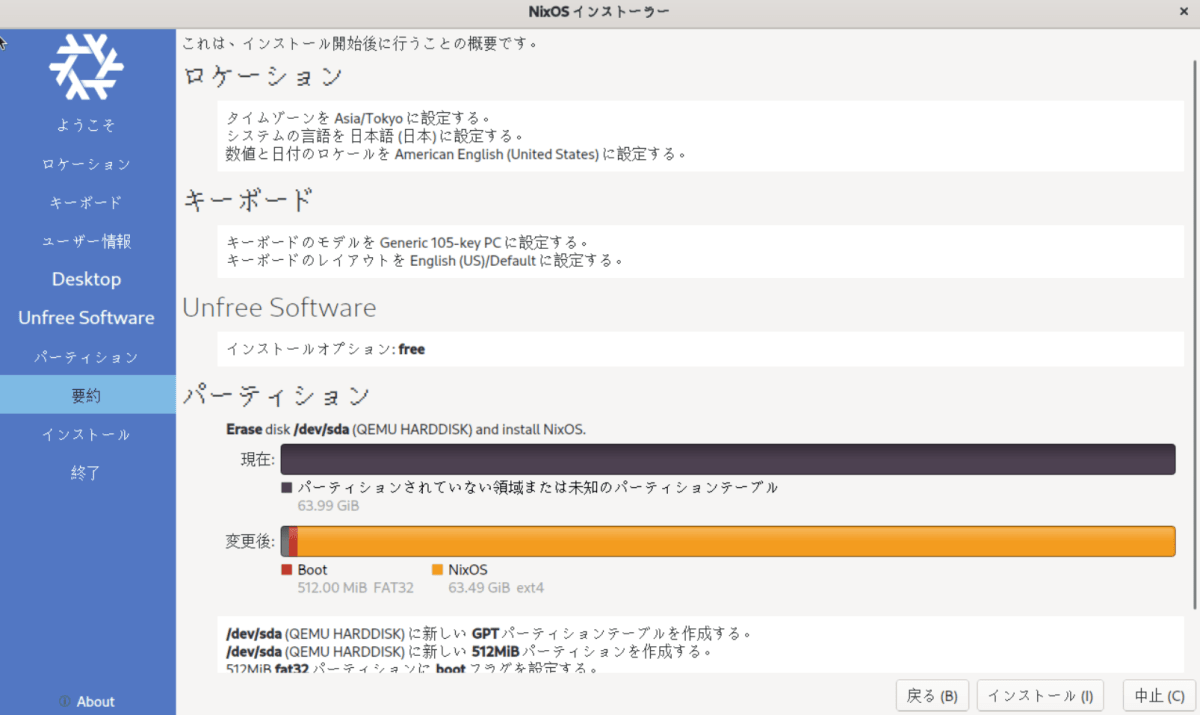Select the highlighted 要約 step
The image size is (1200, 715).
pyautogui.click(x=87, y=395)
